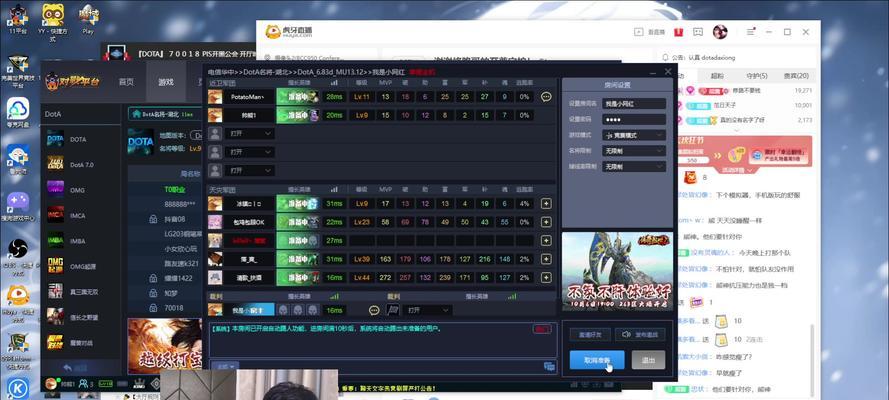Click the chat bubble icon in PotatoMan's row
The image size is (889, 400).
pos(546,97)
